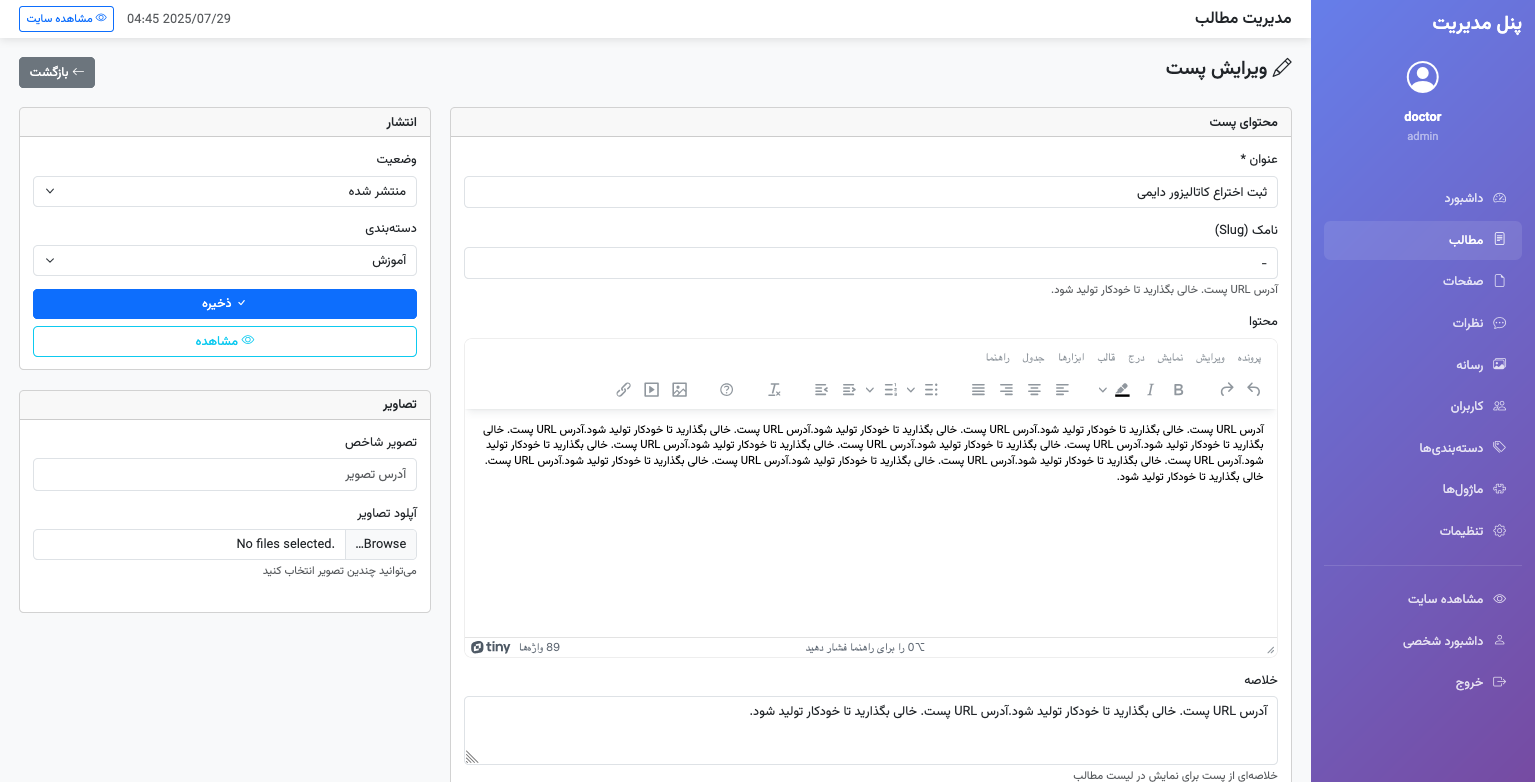Align text right using the editor toolbar
This screenshot has width=1535, height=782.
(x=1006, y=389)
